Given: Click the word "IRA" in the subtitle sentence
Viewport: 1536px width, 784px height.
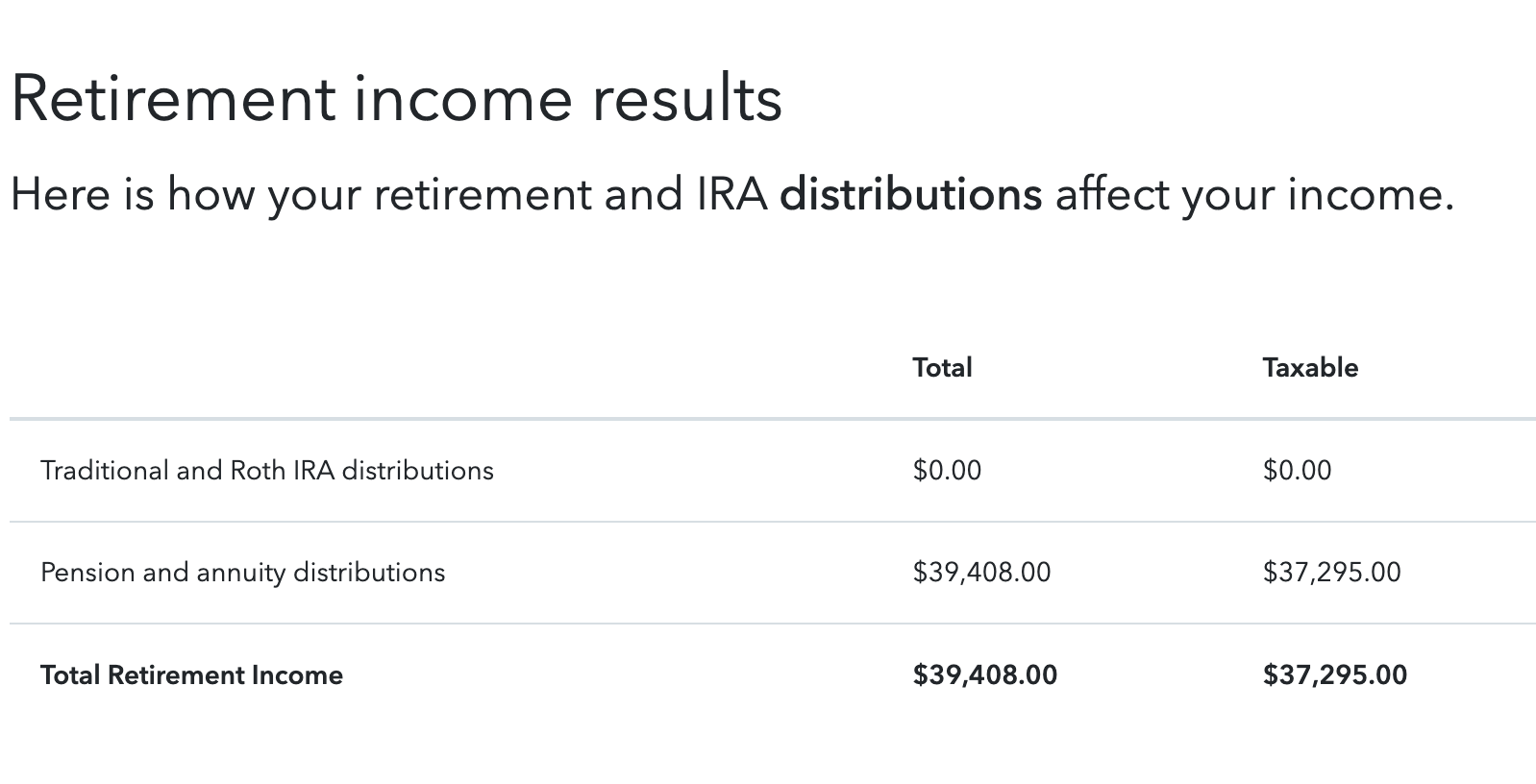Looking at the screenshot, I should tap(730, 195).
